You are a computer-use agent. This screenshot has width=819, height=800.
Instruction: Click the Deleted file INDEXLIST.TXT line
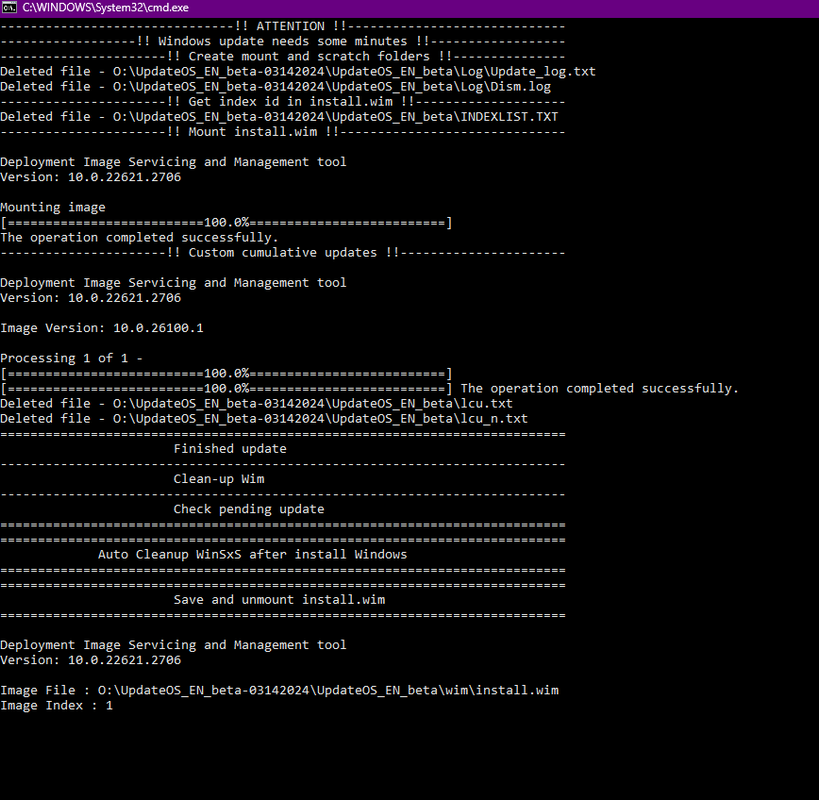pyautogui.click(x=279, y=117)
